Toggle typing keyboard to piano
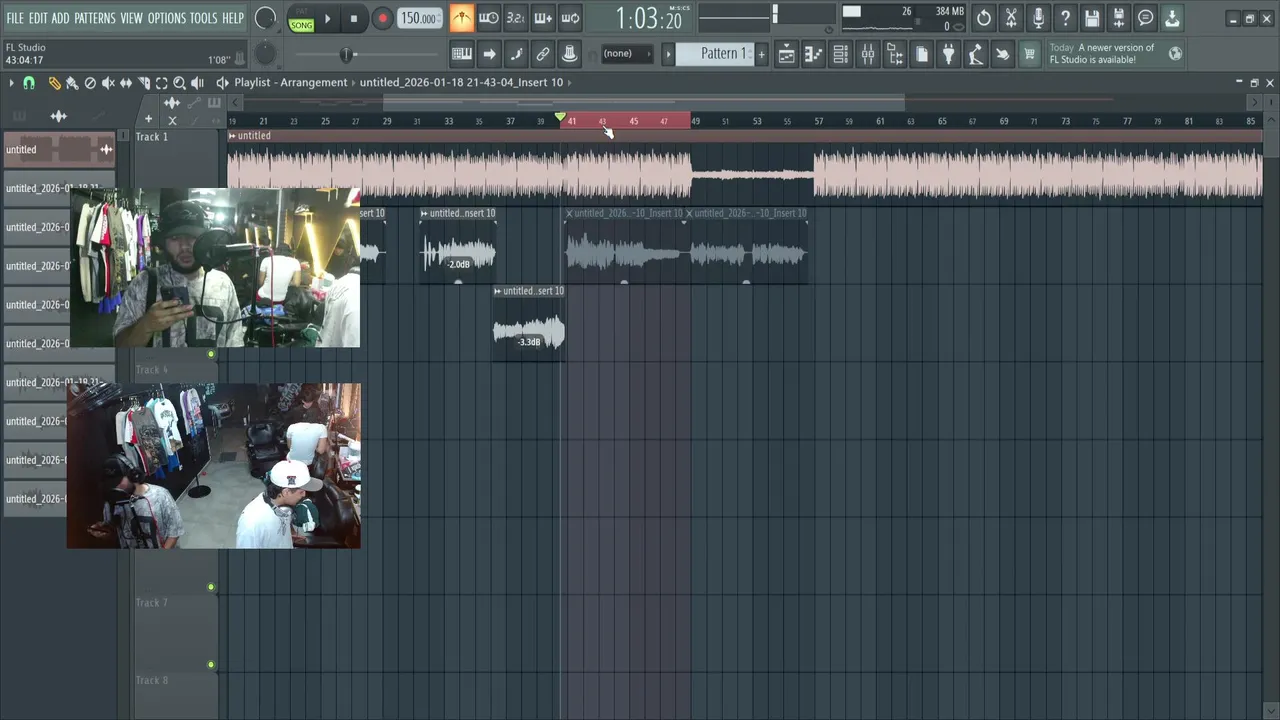 462,54
